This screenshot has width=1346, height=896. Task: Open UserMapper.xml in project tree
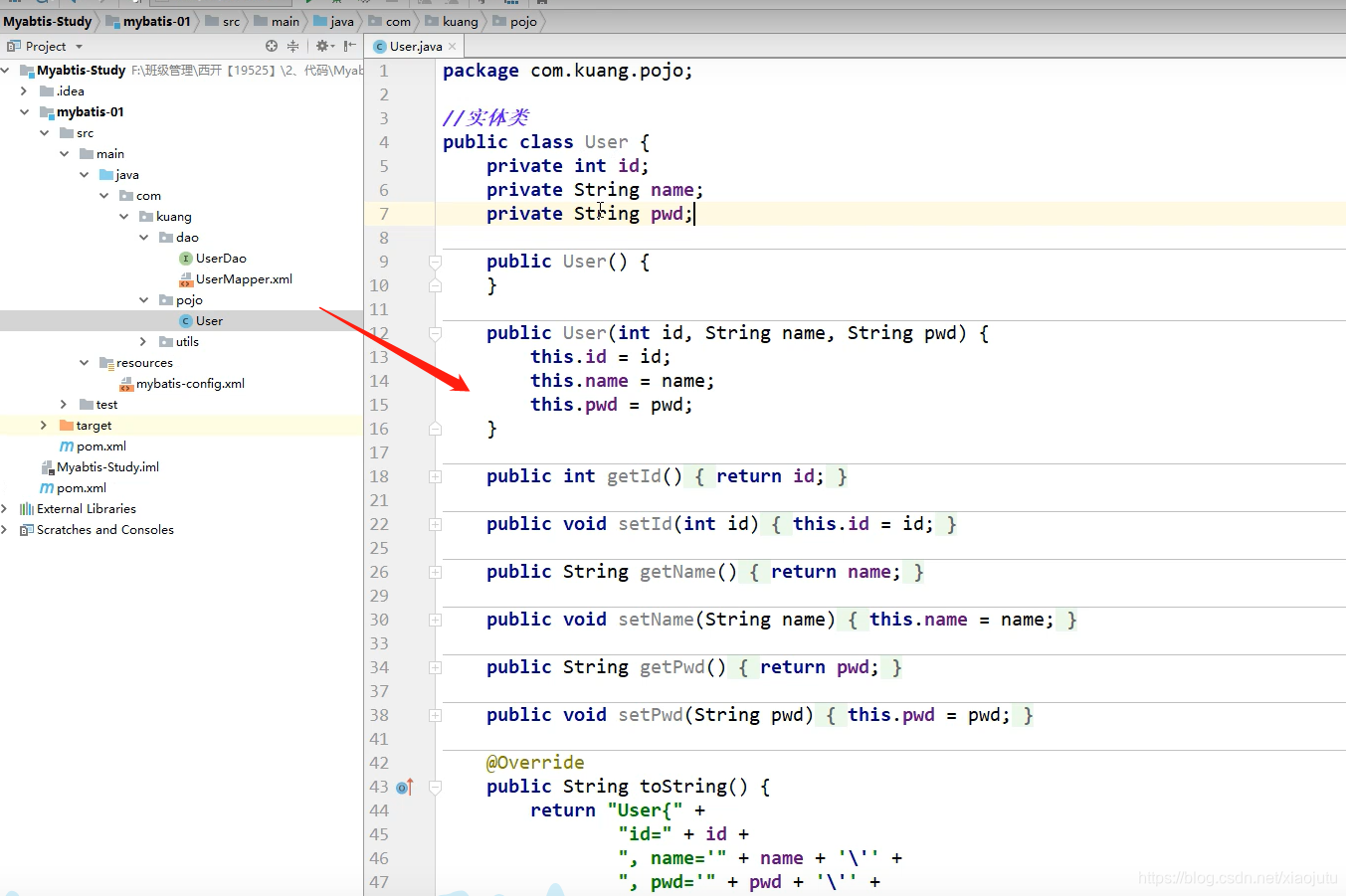(x=244, y=279)
